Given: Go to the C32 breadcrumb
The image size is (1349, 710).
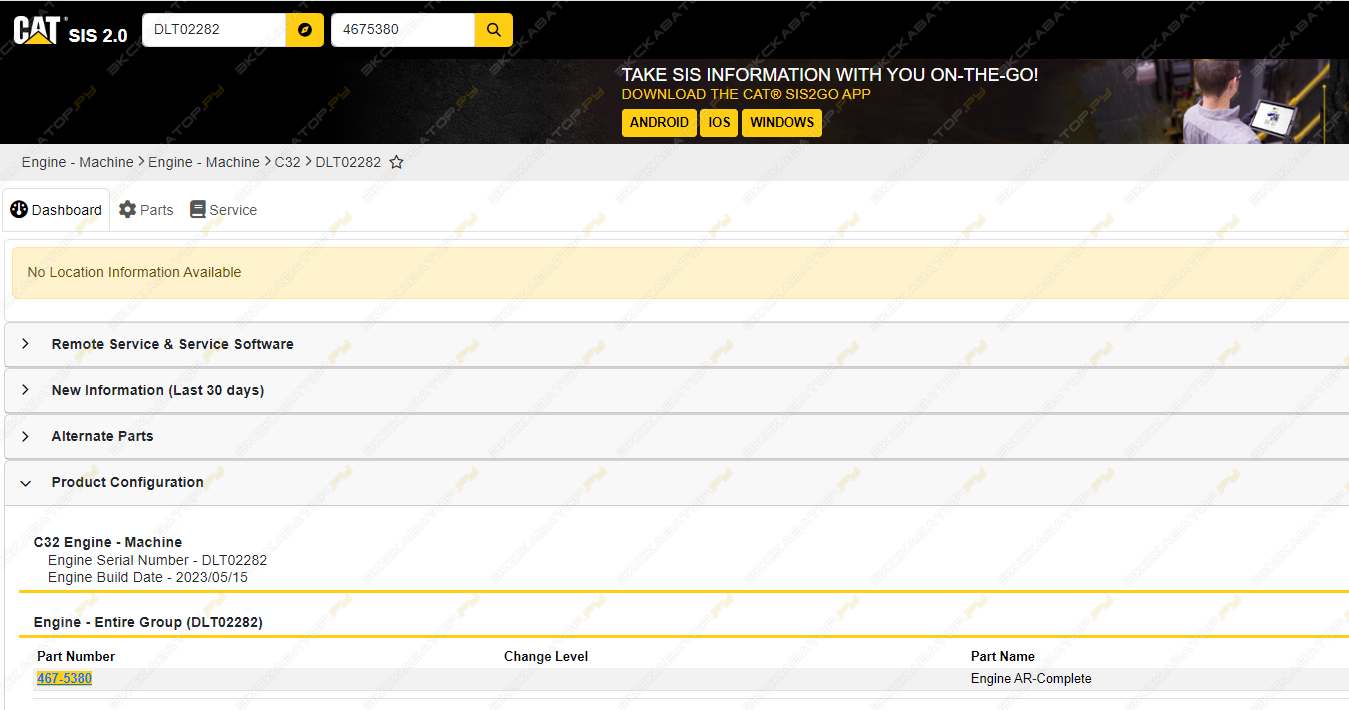Looking at the screenshot, I should click(x=288, y=162).
